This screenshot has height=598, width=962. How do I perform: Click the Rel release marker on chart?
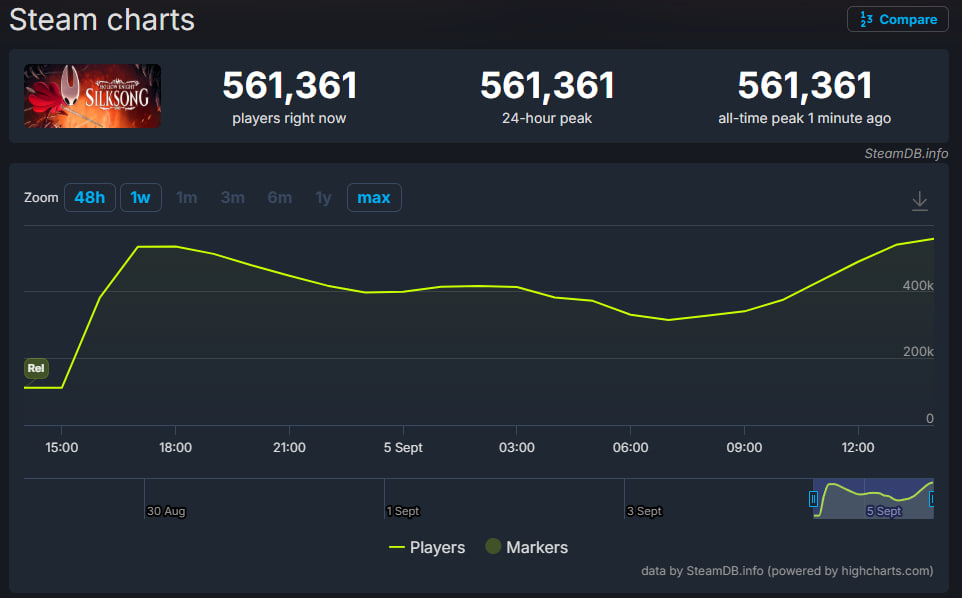point(36,368)
